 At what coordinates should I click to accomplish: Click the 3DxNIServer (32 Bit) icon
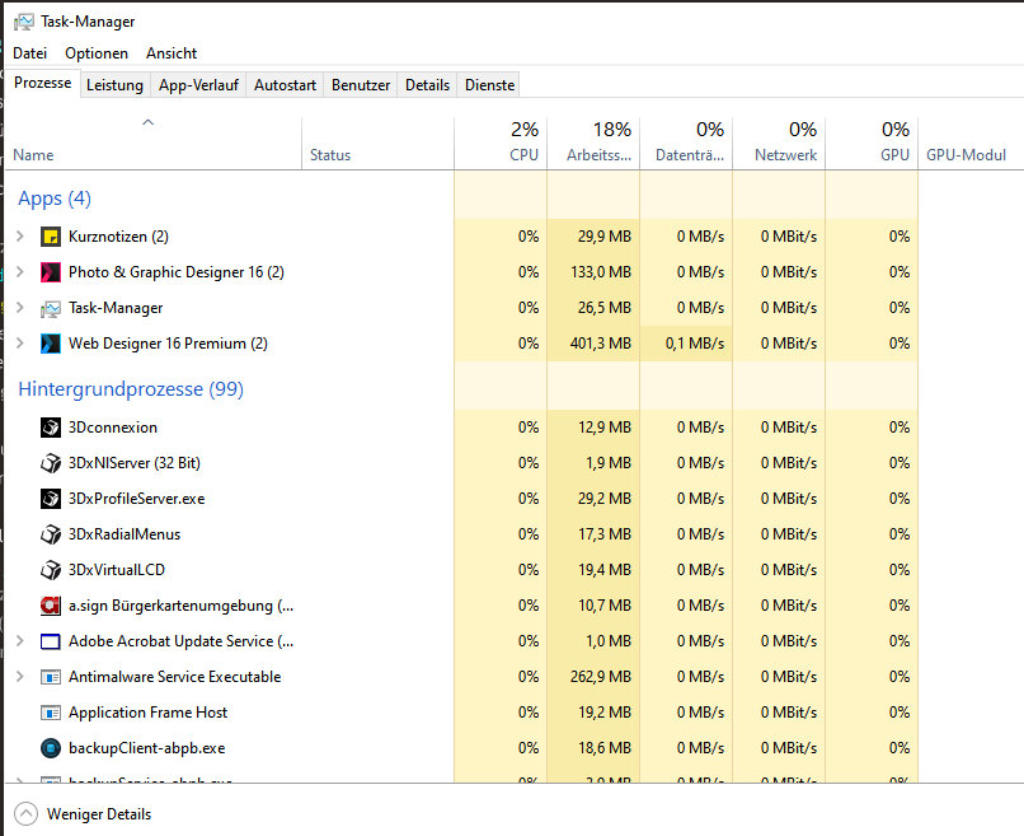tap(50, 463)
